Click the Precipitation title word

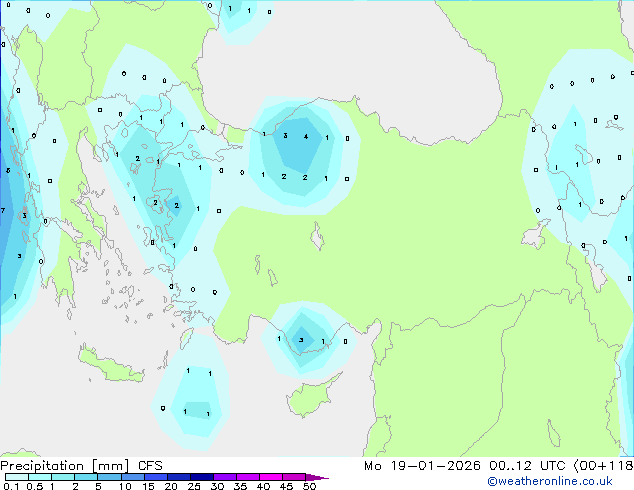click(x=42, y=466)
